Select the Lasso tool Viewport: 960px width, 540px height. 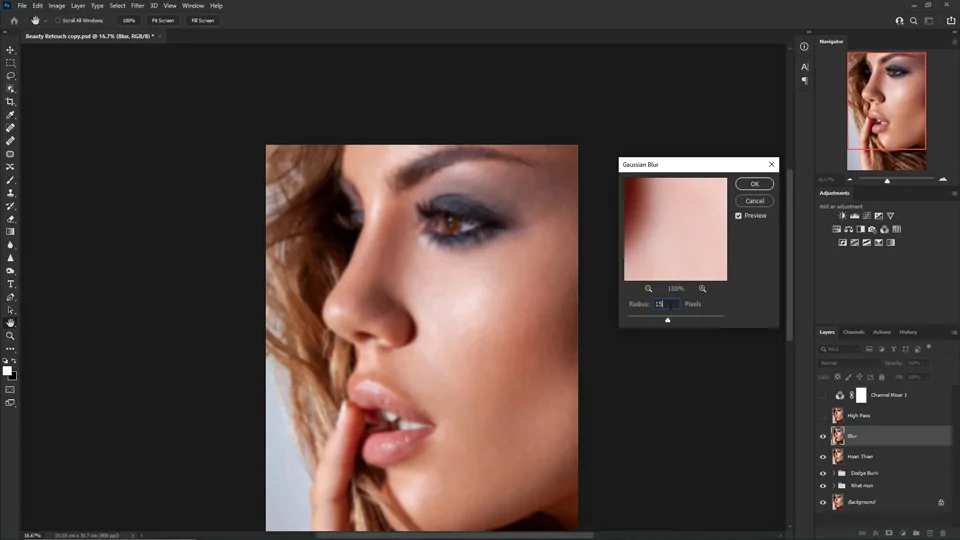(10, 76)
